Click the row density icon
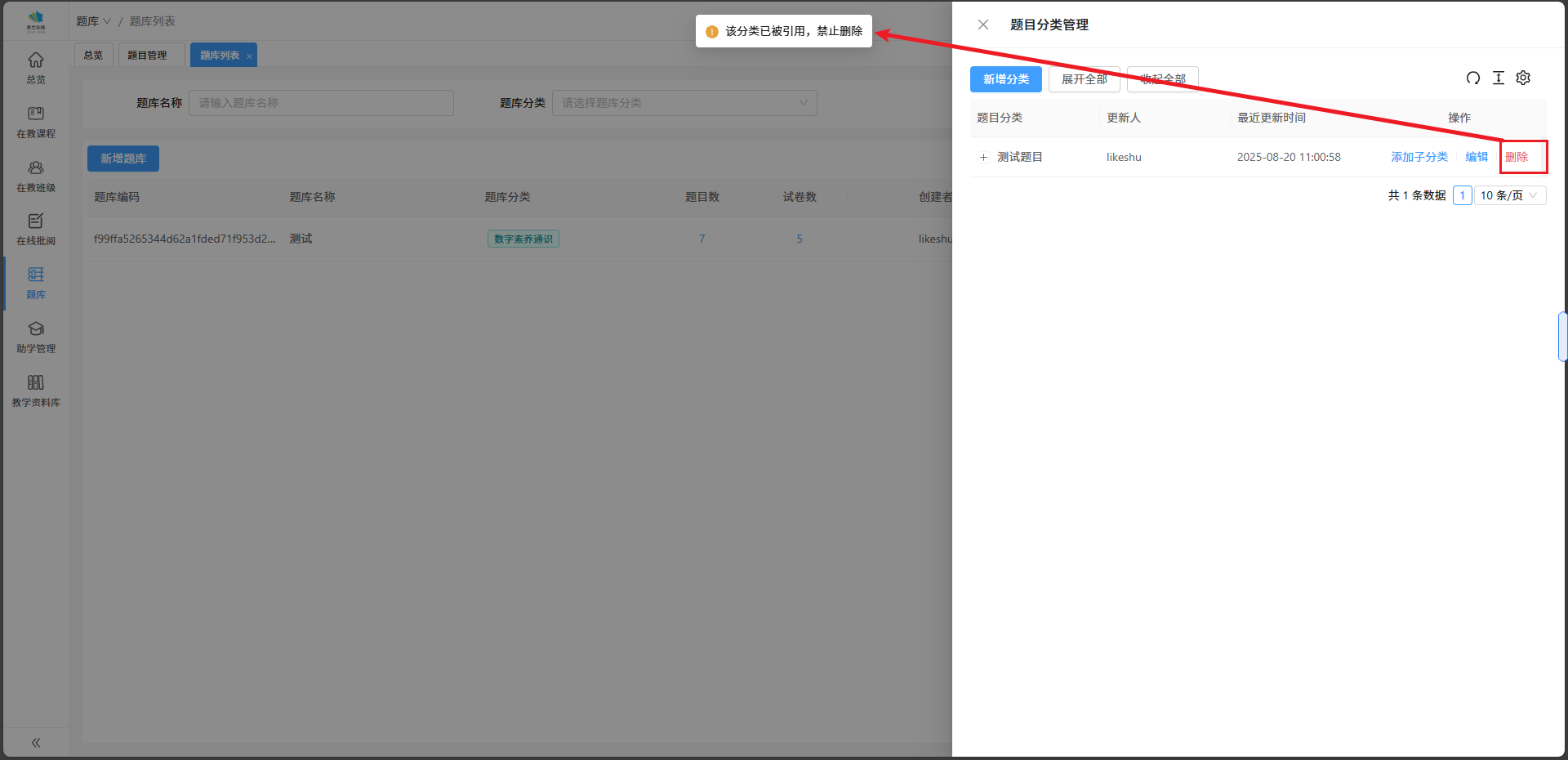1568x760 pixels. pos(1498,78)
